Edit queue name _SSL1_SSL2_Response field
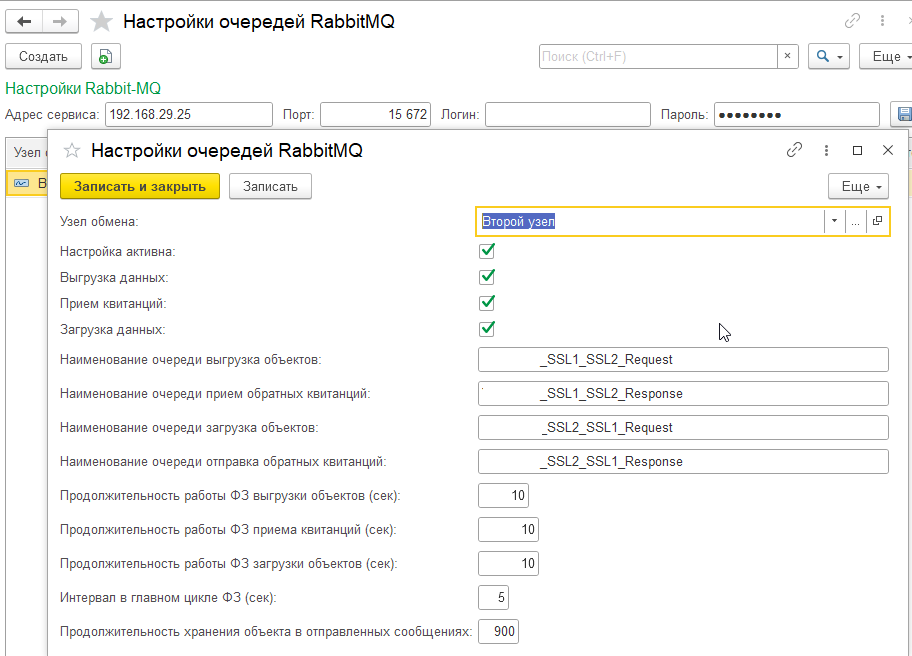This screenshot has height=656, width=912. click(x=683, y=393)
